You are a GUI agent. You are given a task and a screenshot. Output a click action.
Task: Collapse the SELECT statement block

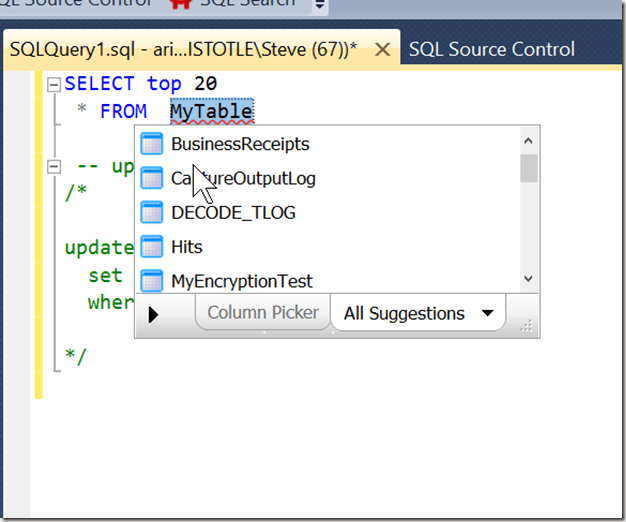pos(54,85)
